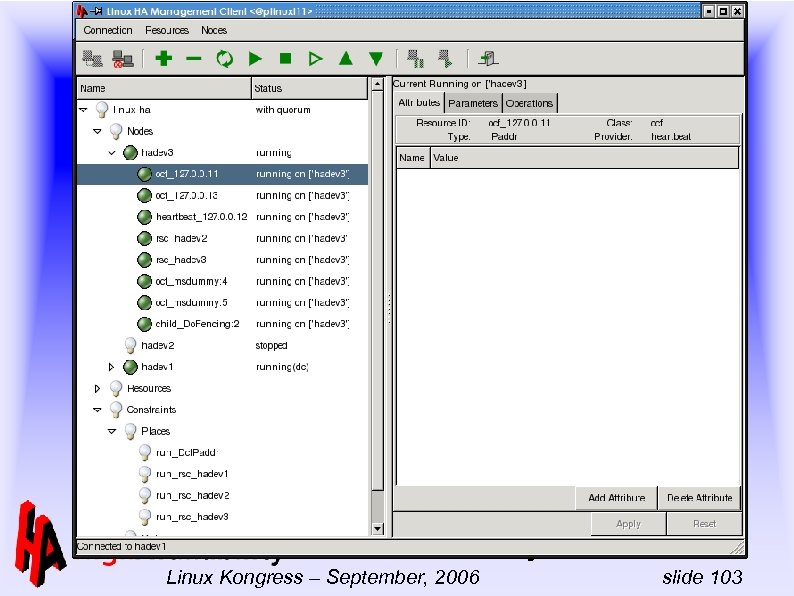Click the green icon beside heartbeat_127.0.0.12
The image size is (794, 596).
point(144,217)
